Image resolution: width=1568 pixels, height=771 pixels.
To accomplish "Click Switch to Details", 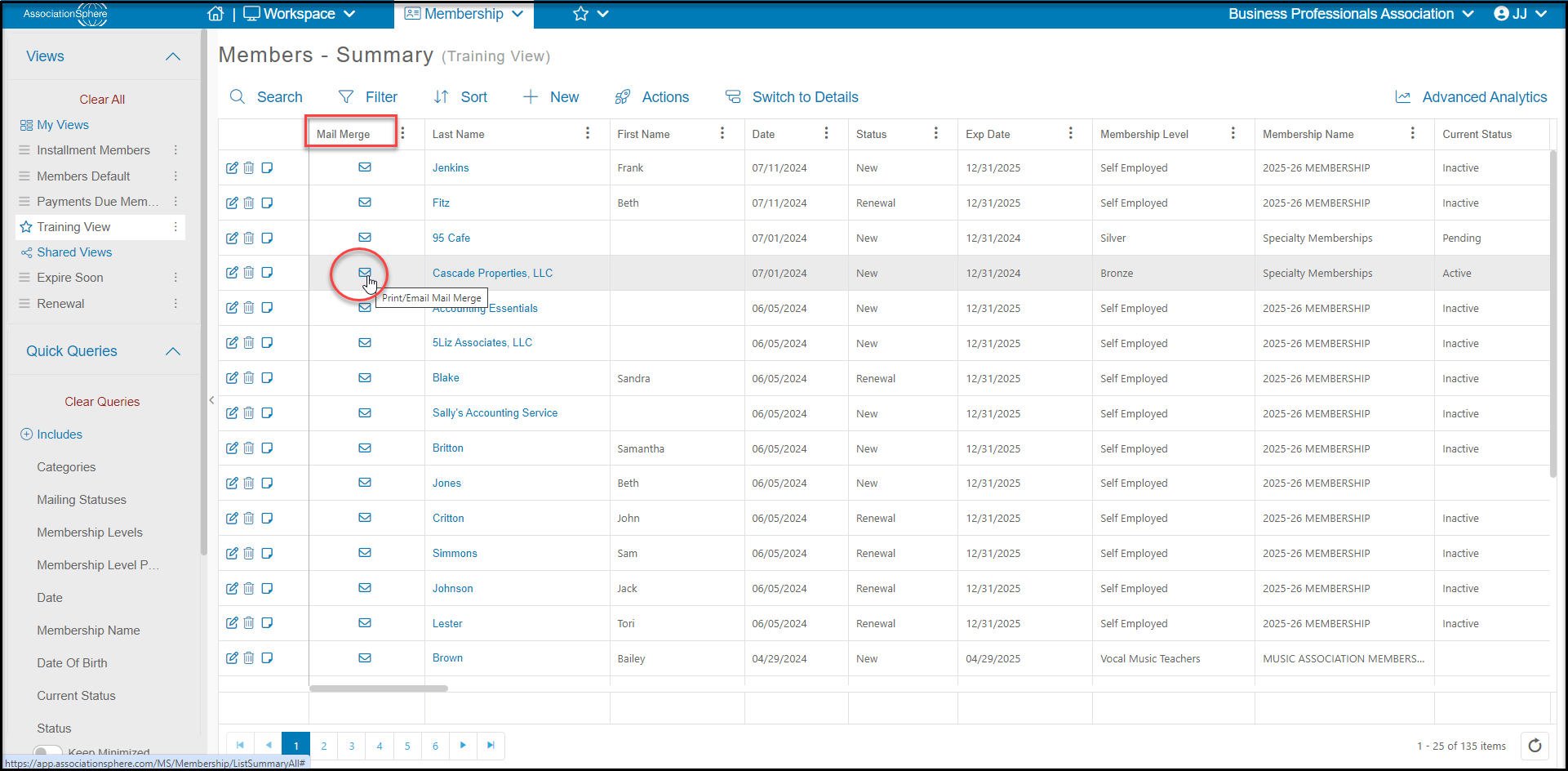I will (x=792, y=96).
